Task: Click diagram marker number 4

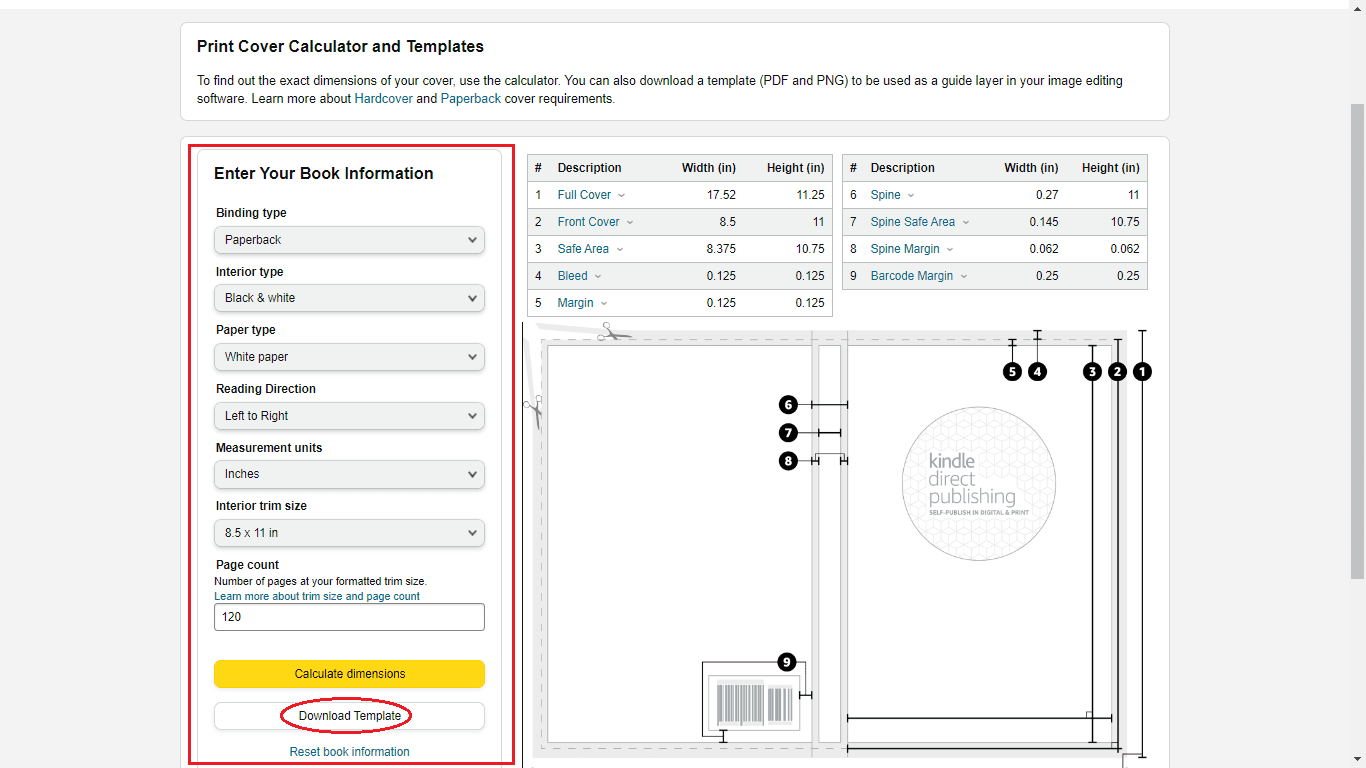Action: pyautogui.click(x=1038, y=371)
